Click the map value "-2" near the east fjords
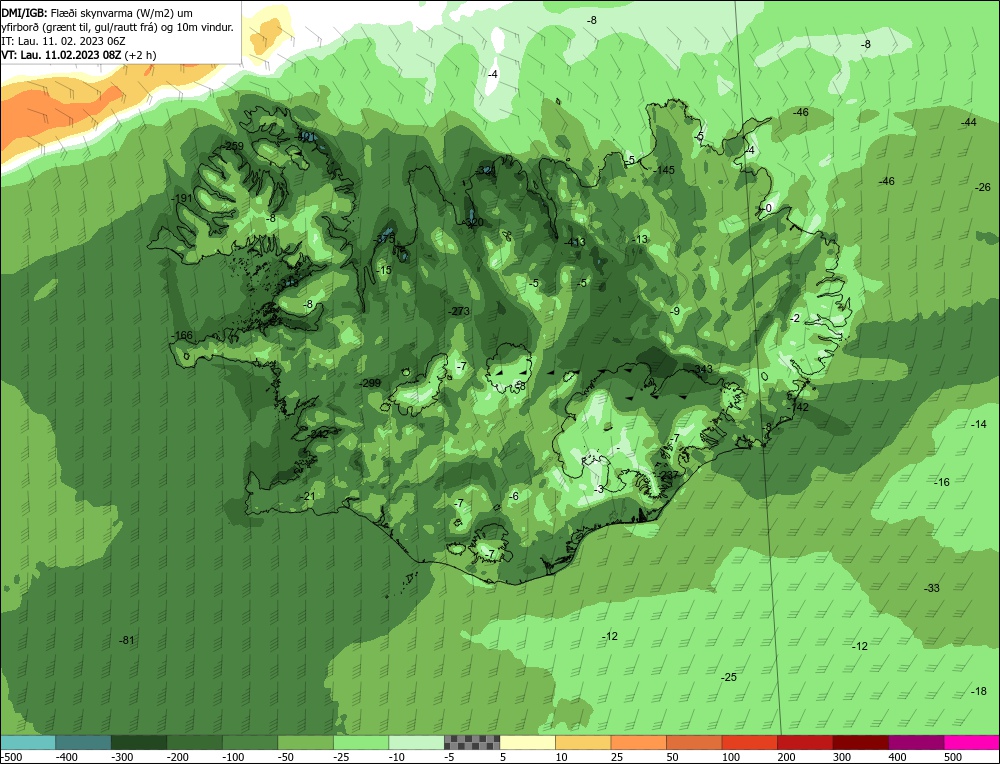 point(795,318)
